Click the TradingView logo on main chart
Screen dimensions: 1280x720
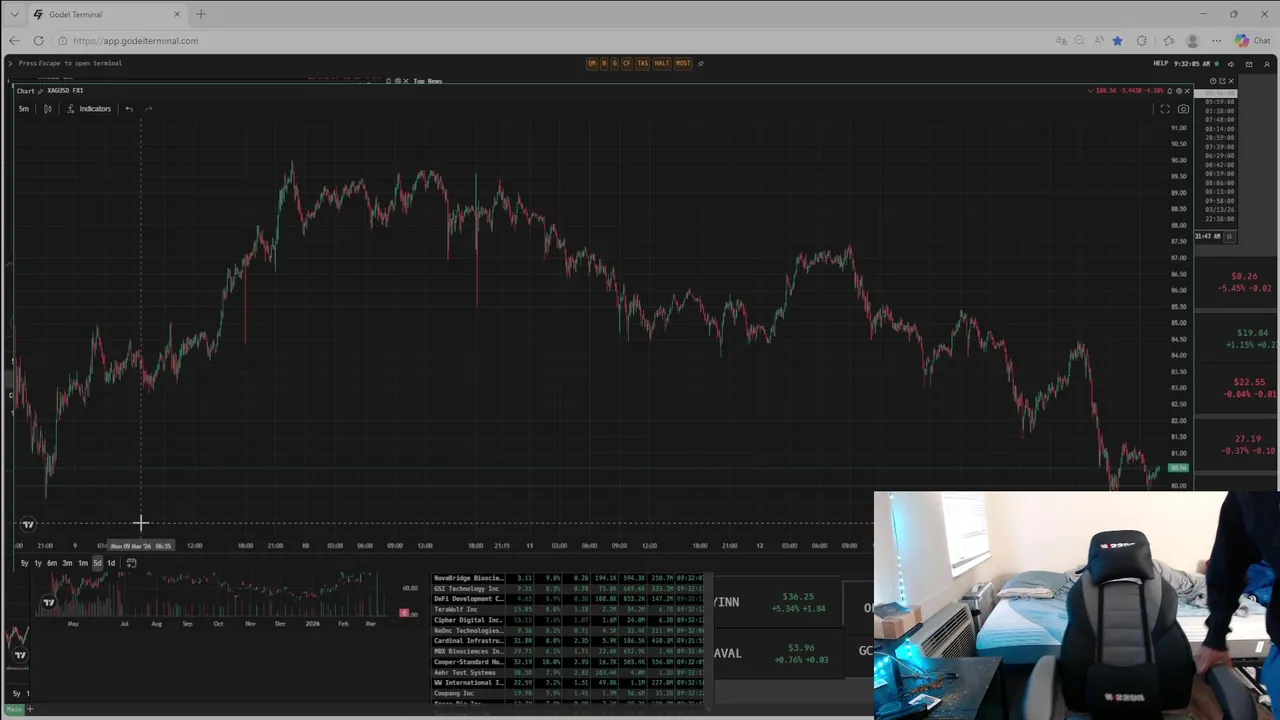point(28,524)
